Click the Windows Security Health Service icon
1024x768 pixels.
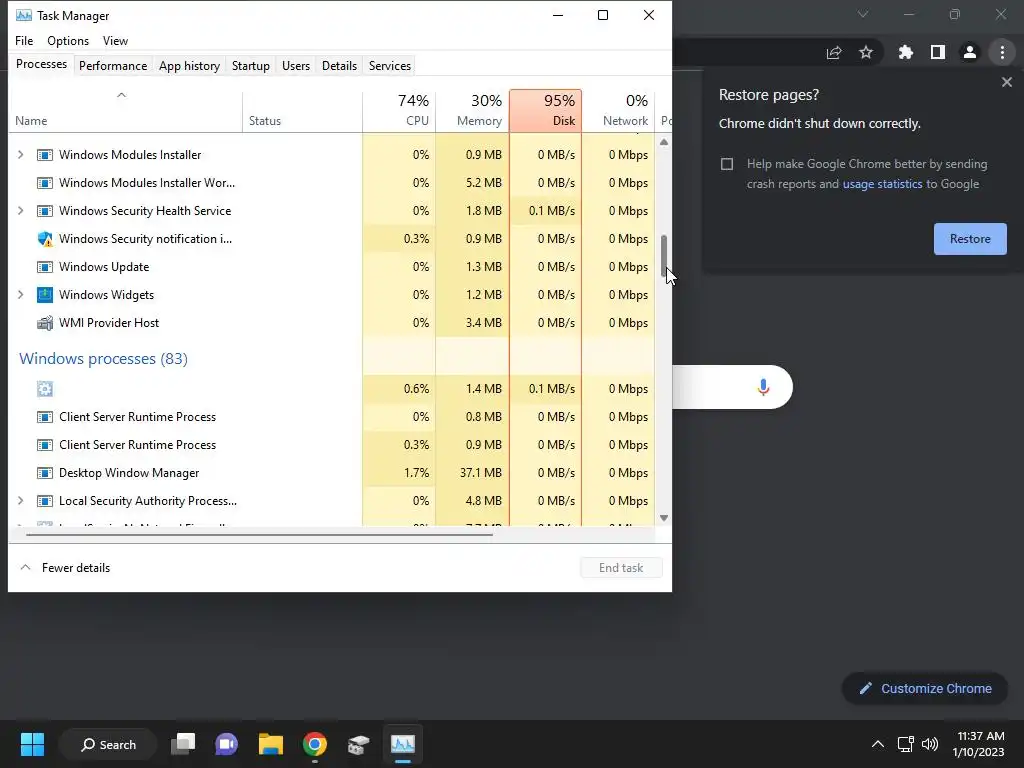[44, 211]
